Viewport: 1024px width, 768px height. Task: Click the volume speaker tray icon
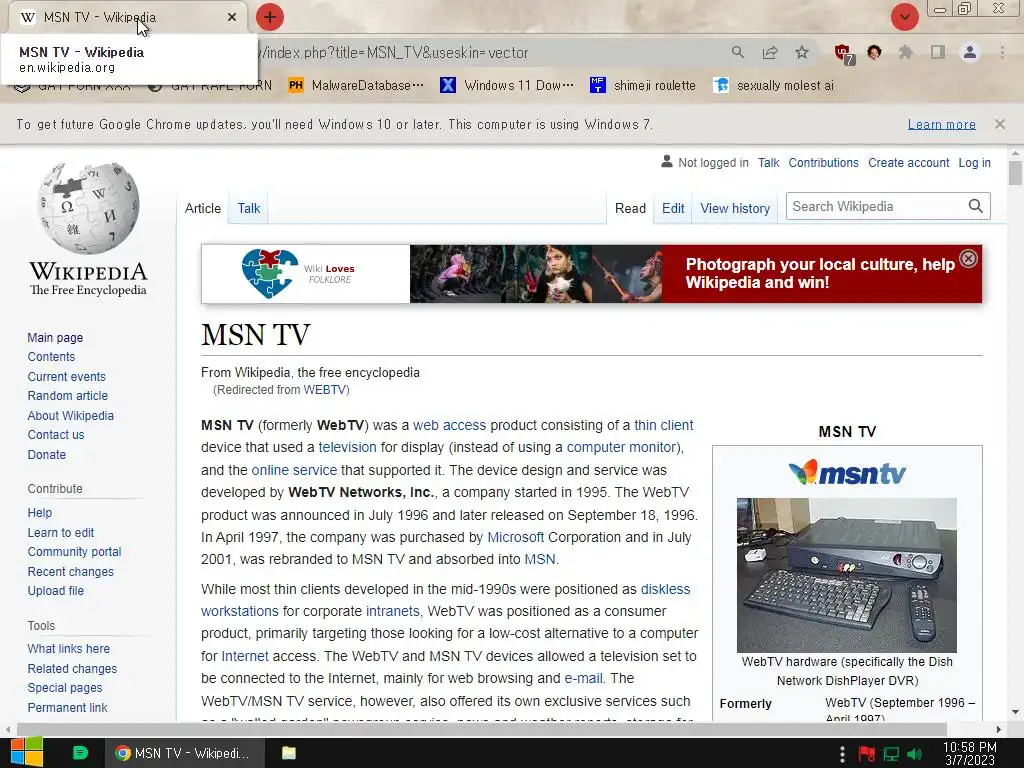914,754
